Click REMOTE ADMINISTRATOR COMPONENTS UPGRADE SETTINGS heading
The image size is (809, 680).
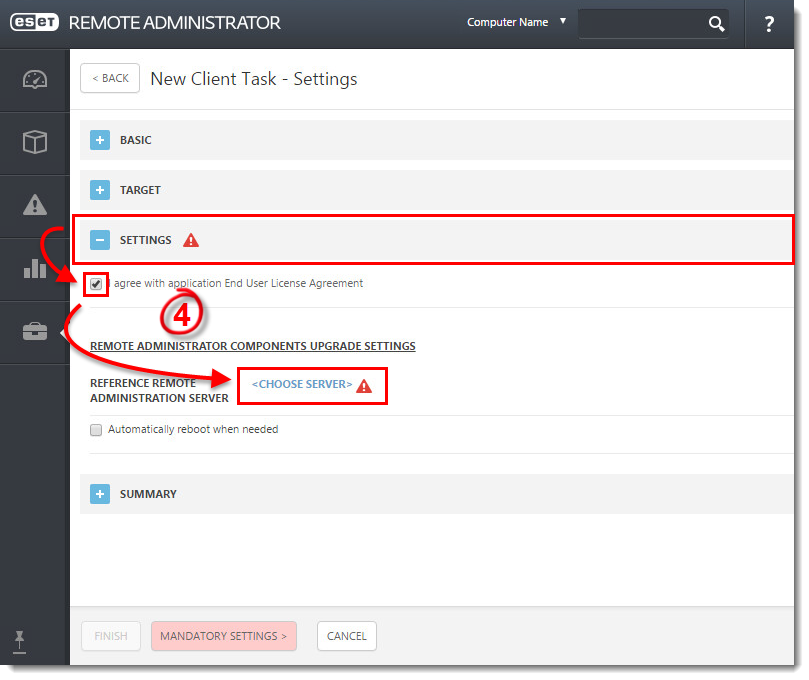[253, 346]
